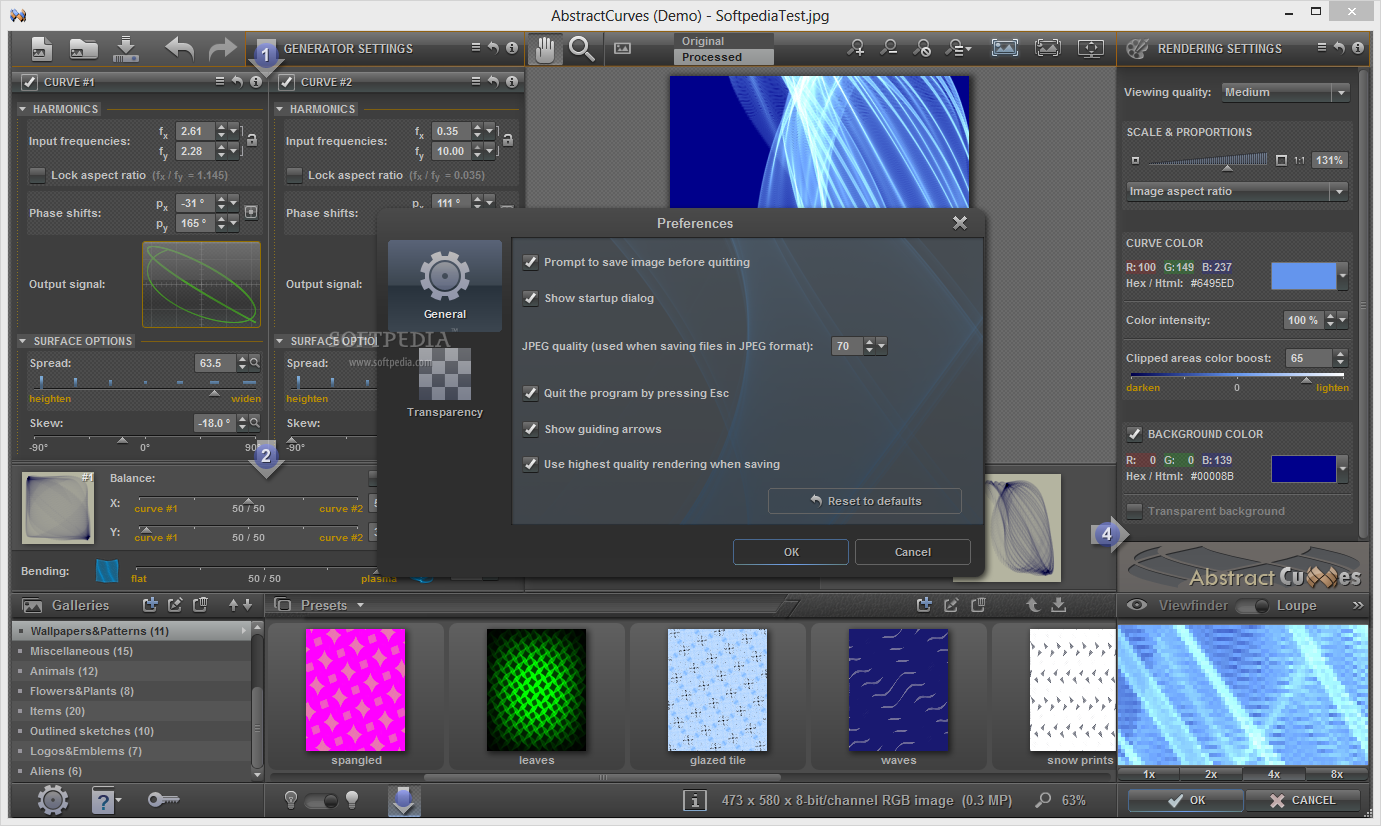This screenshot has width=1381, height=826.
Task: Open program settings gear icon at bottom left
Action: pos(52,800)
